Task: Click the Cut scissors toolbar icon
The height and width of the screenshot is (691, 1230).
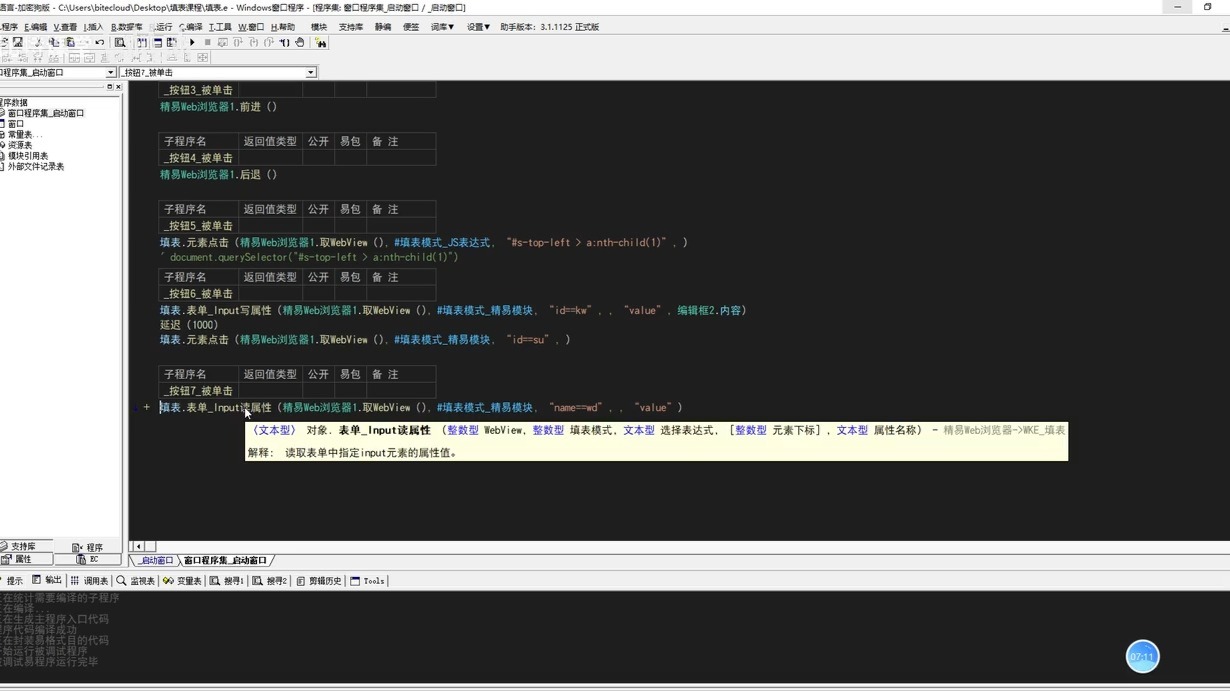Action: point(38,42)
